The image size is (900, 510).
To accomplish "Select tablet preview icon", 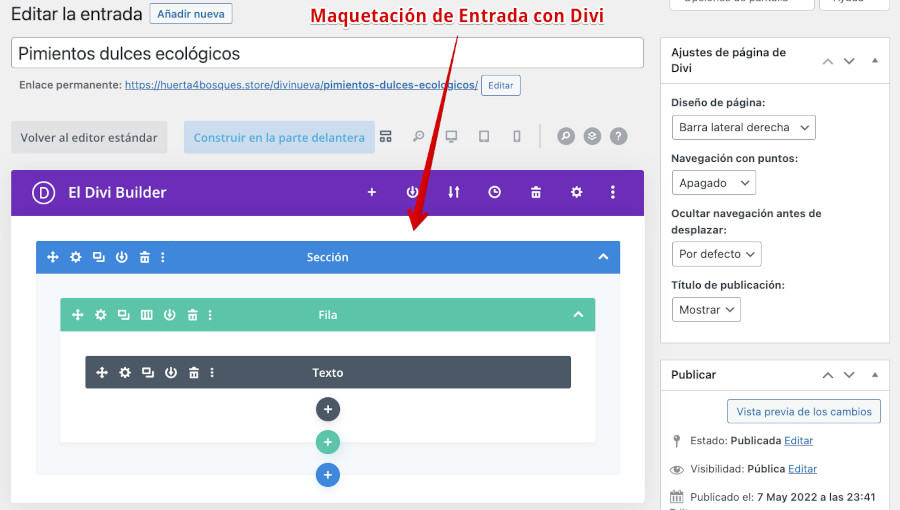I will (x=484, y=137).
